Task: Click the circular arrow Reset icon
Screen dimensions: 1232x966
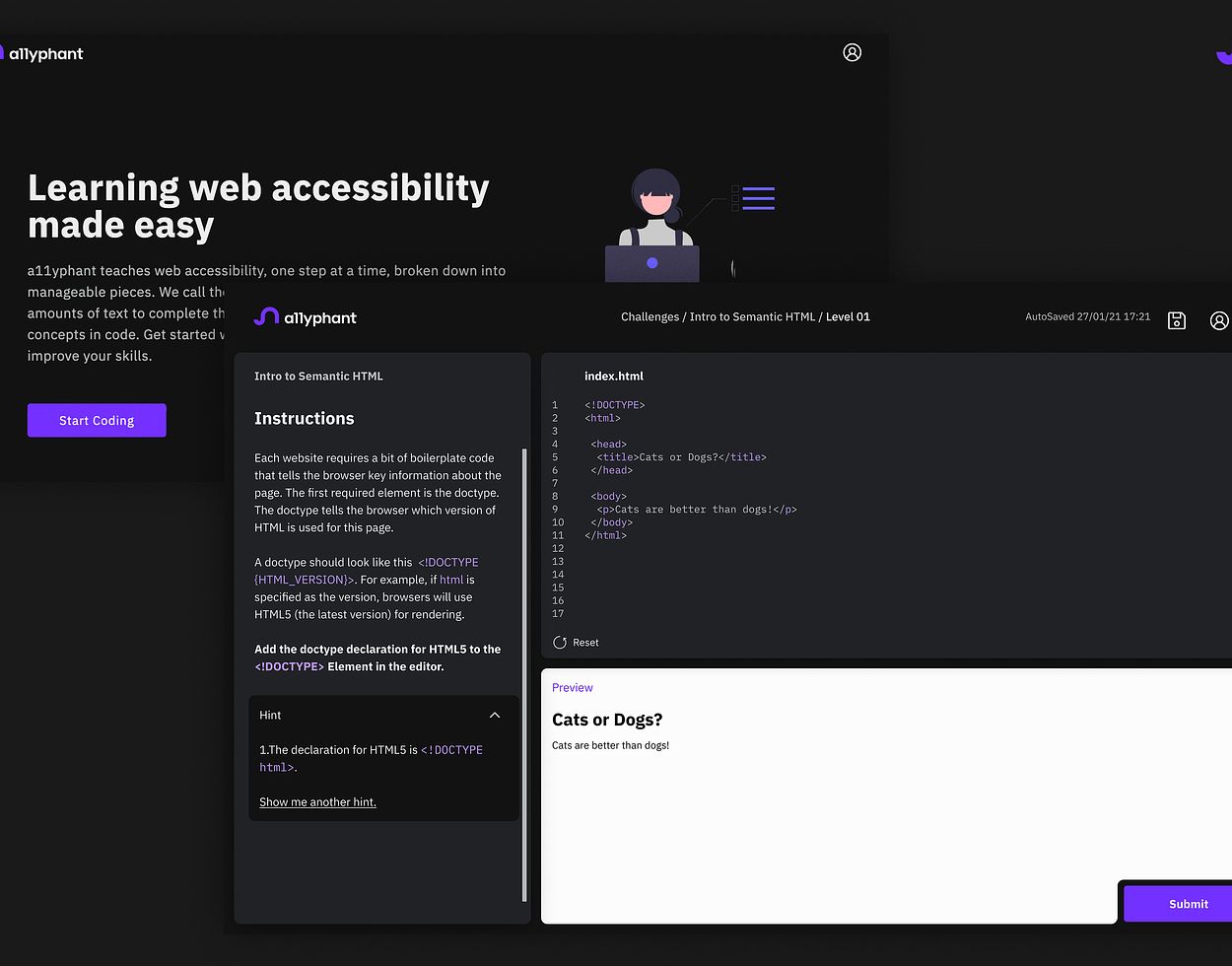Action: (x=560, y=642)
